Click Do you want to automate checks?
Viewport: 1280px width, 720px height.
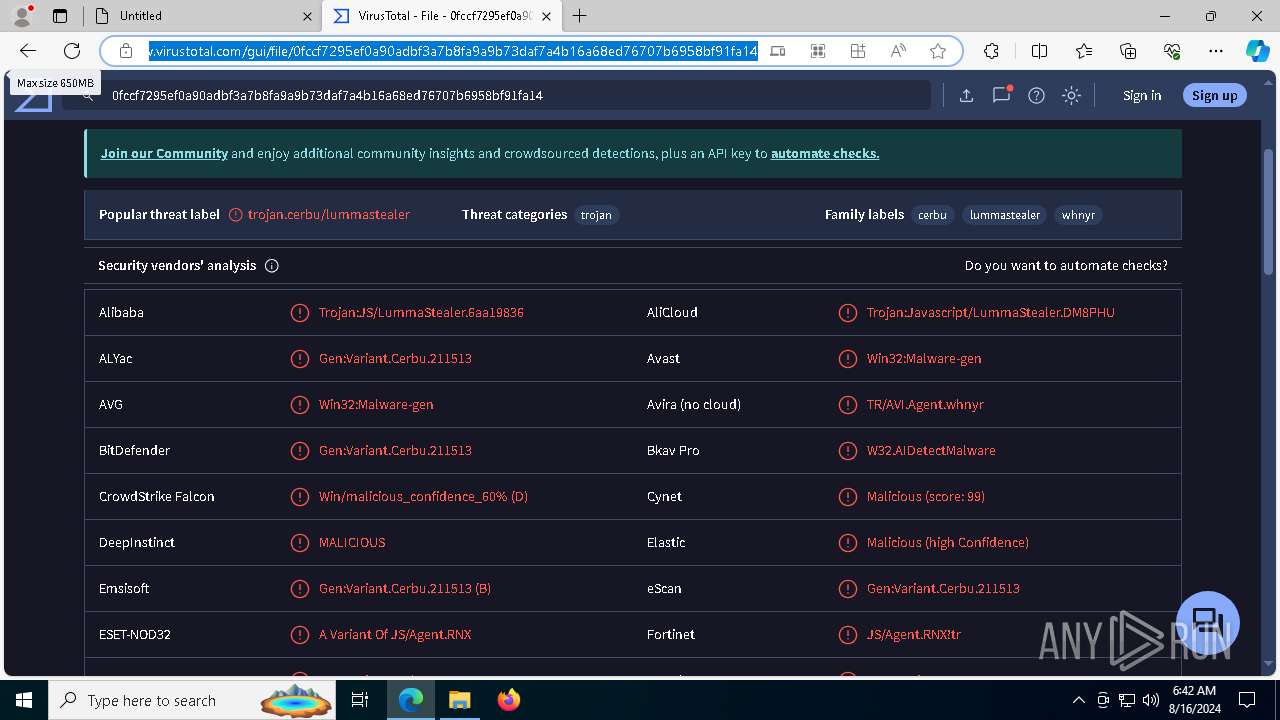(1066, 265)
